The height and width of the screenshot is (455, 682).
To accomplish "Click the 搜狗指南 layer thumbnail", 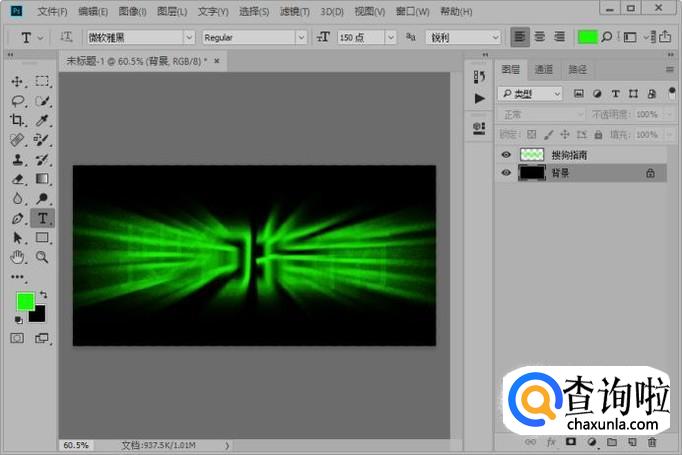I will click(532, 155).
